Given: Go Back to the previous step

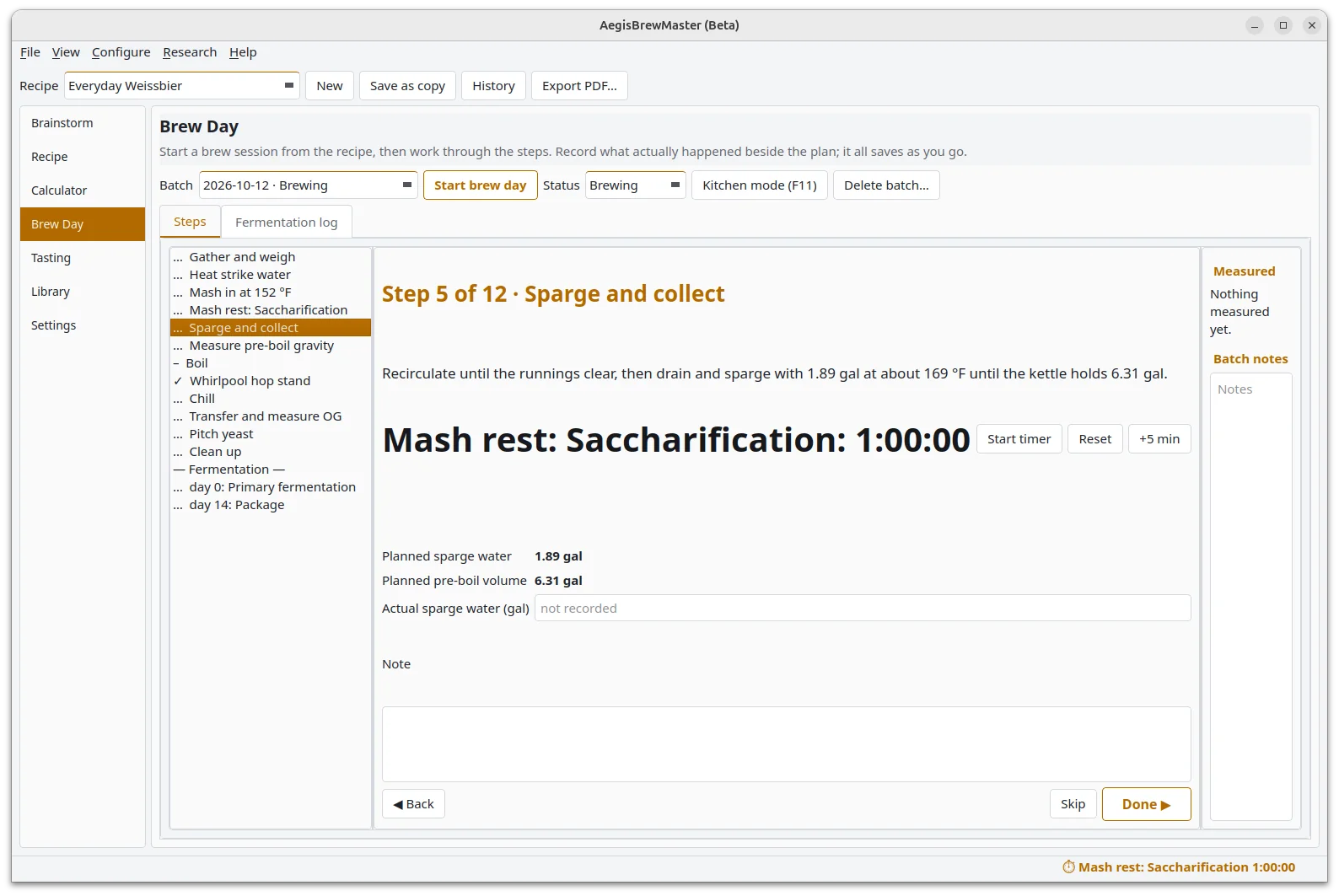Looking at the screenshot, I should click(x=413, y=804).
